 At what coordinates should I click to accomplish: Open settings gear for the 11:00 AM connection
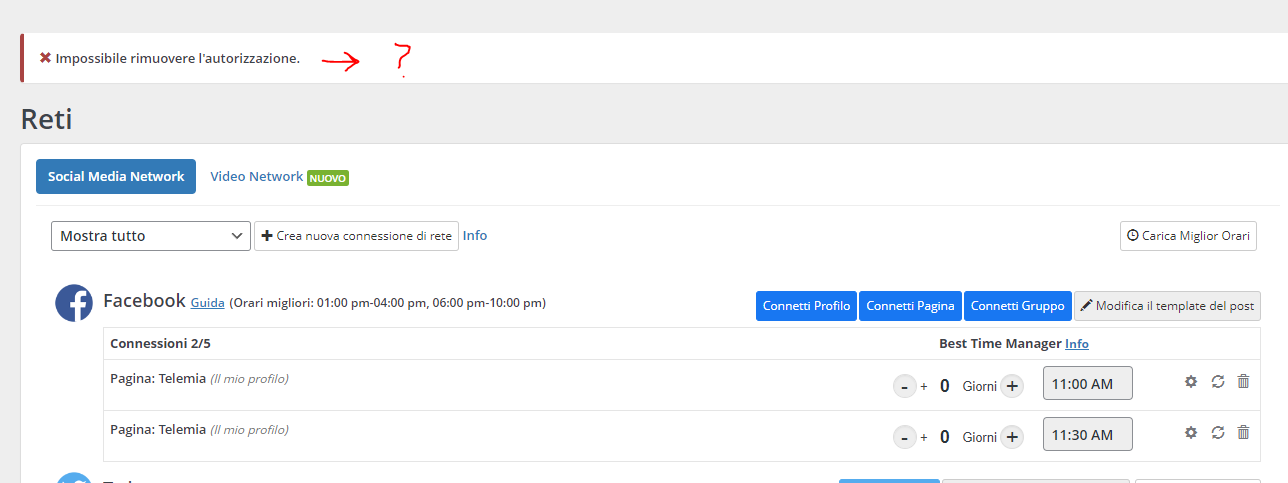[1191, 381]
